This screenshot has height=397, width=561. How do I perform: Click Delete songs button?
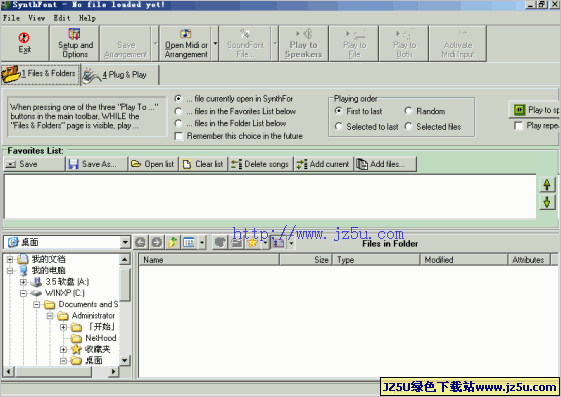point(260,164)
